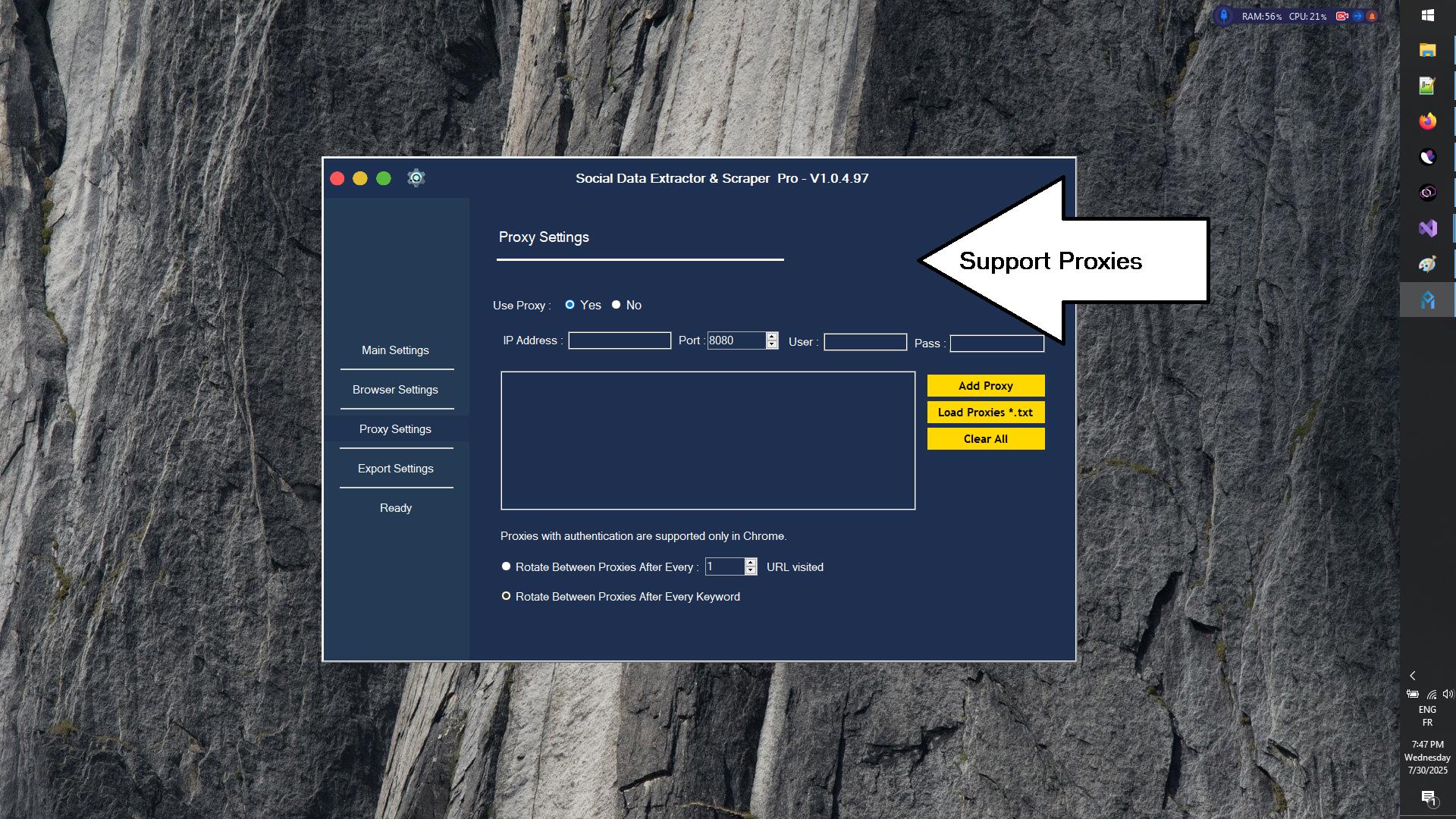Increase the Port number with up arrow
The width and height of the screenshot is (1456, 819).
[x=772, y=336]
